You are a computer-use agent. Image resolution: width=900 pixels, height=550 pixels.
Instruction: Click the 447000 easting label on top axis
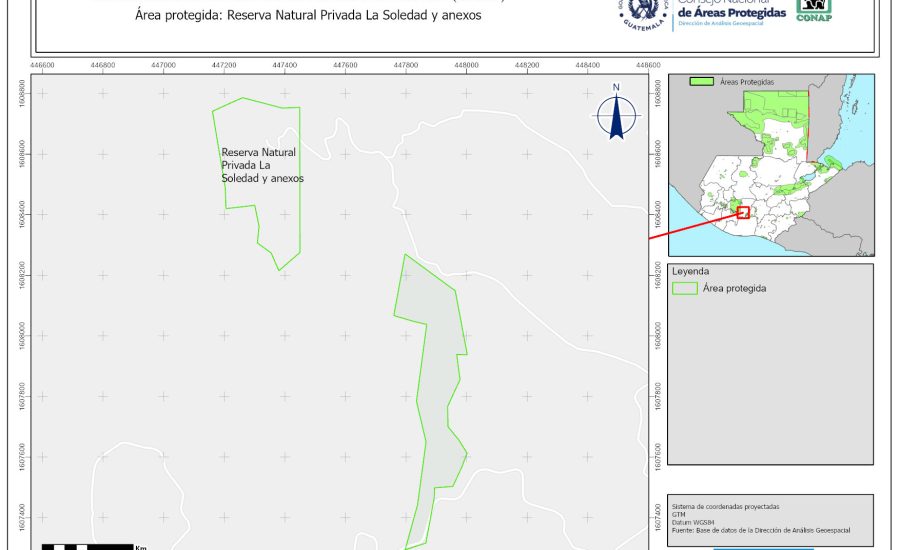click(164, 64)
